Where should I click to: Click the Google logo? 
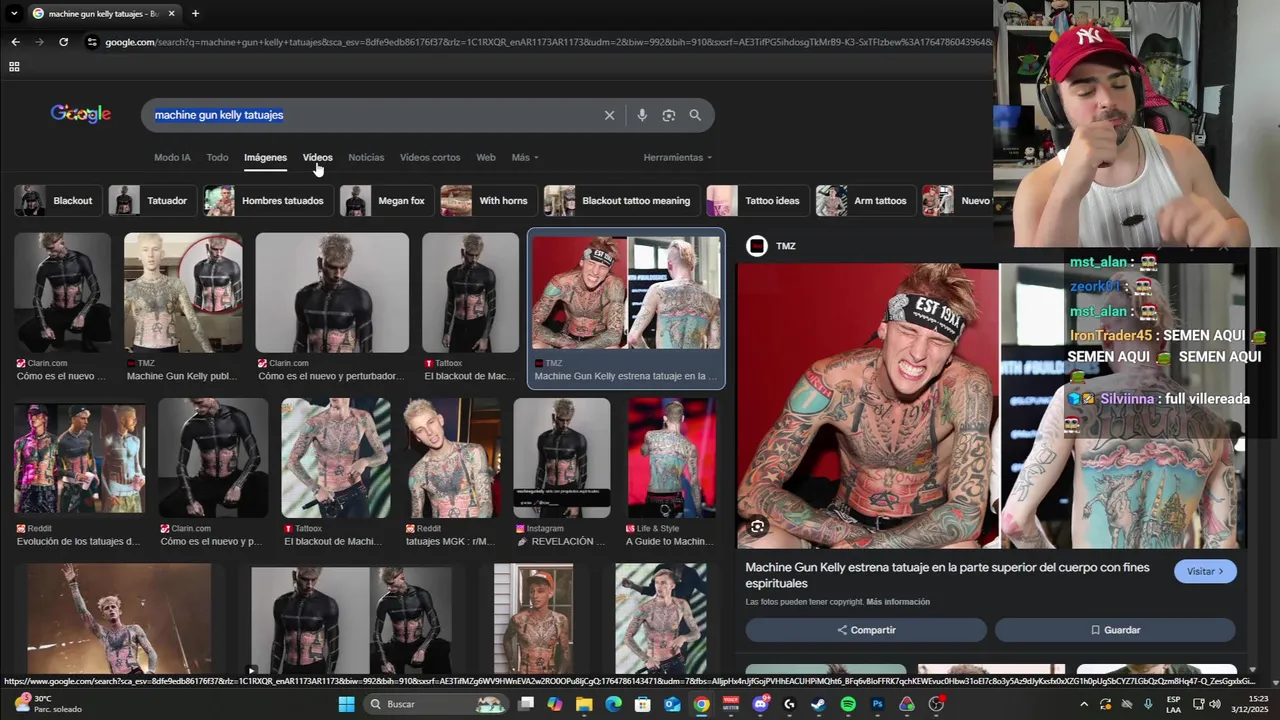(81, 114)
